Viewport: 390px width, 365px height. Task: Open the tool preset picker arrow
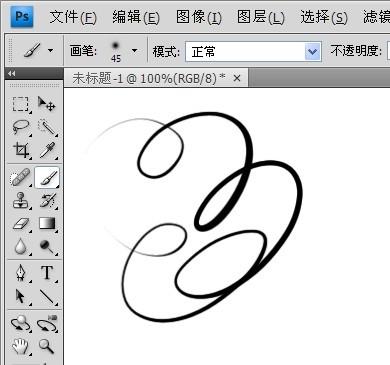point(50,51)
